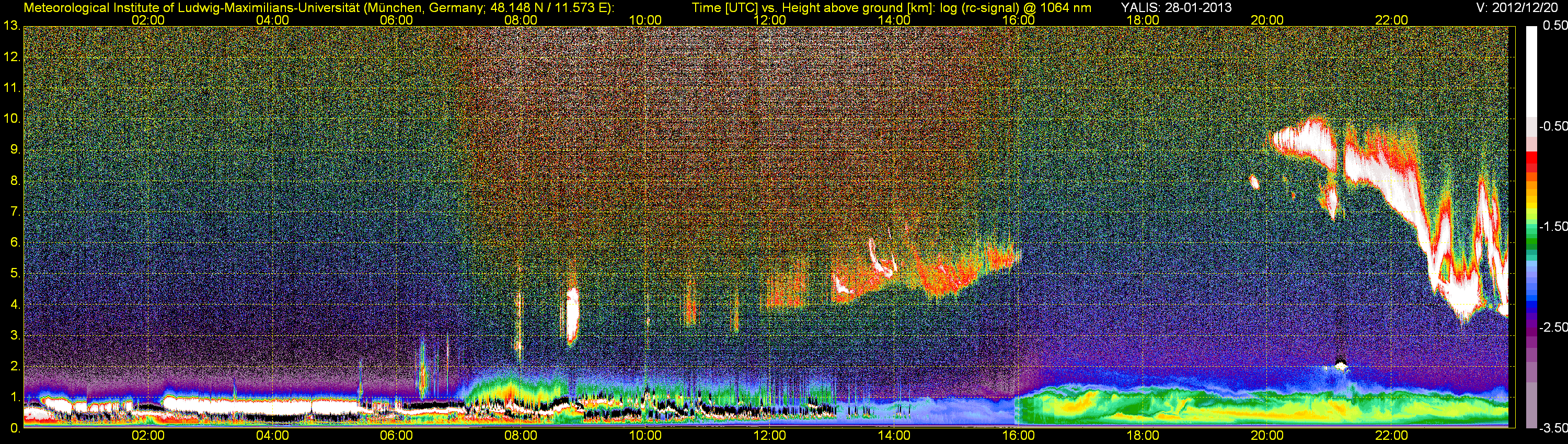
Task: Click '12:00' on the bottom time axis
Action: [769, 436]
